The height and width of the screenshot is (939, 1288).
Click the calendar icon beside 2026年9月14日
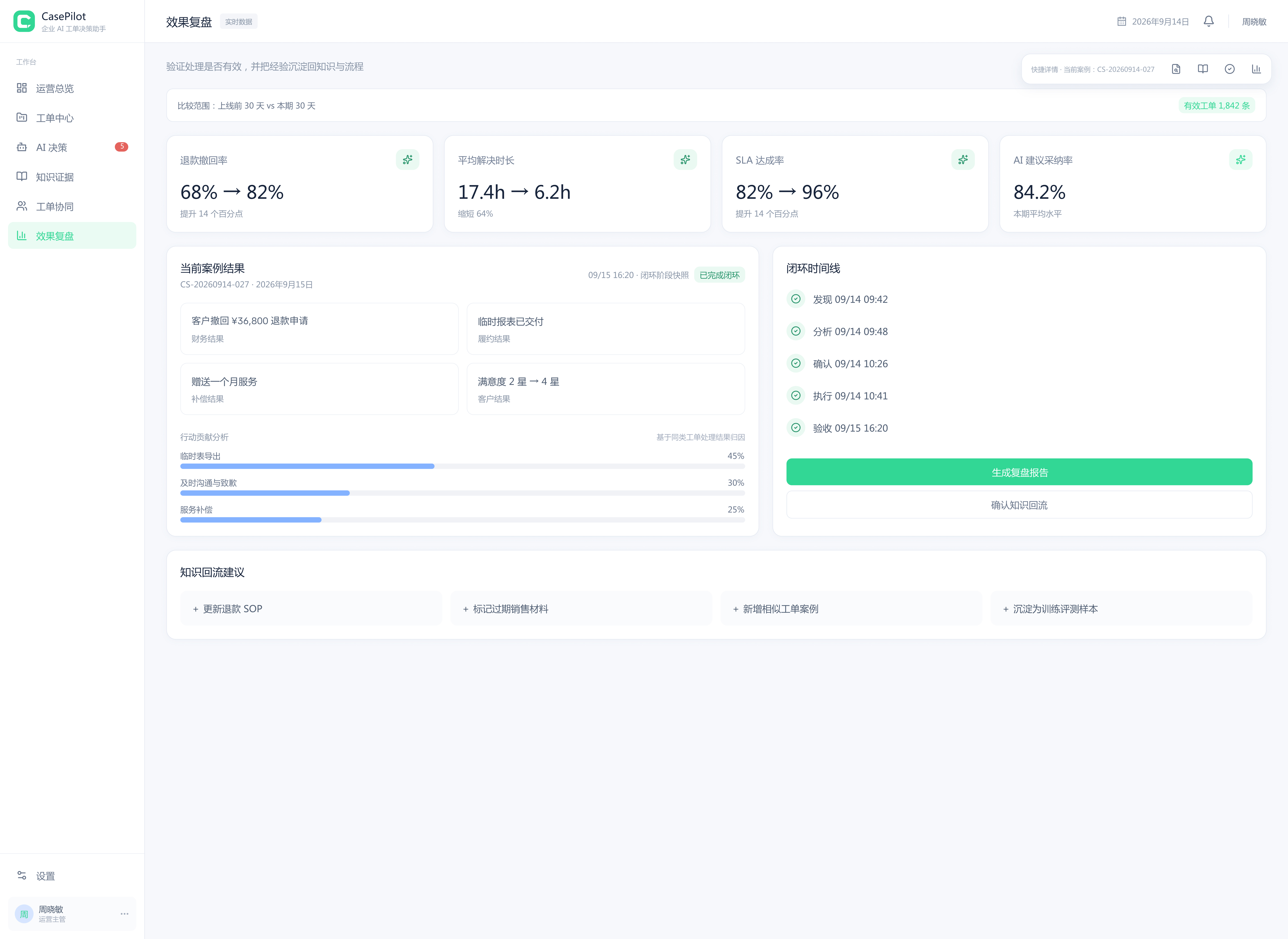pos(1121,22)
